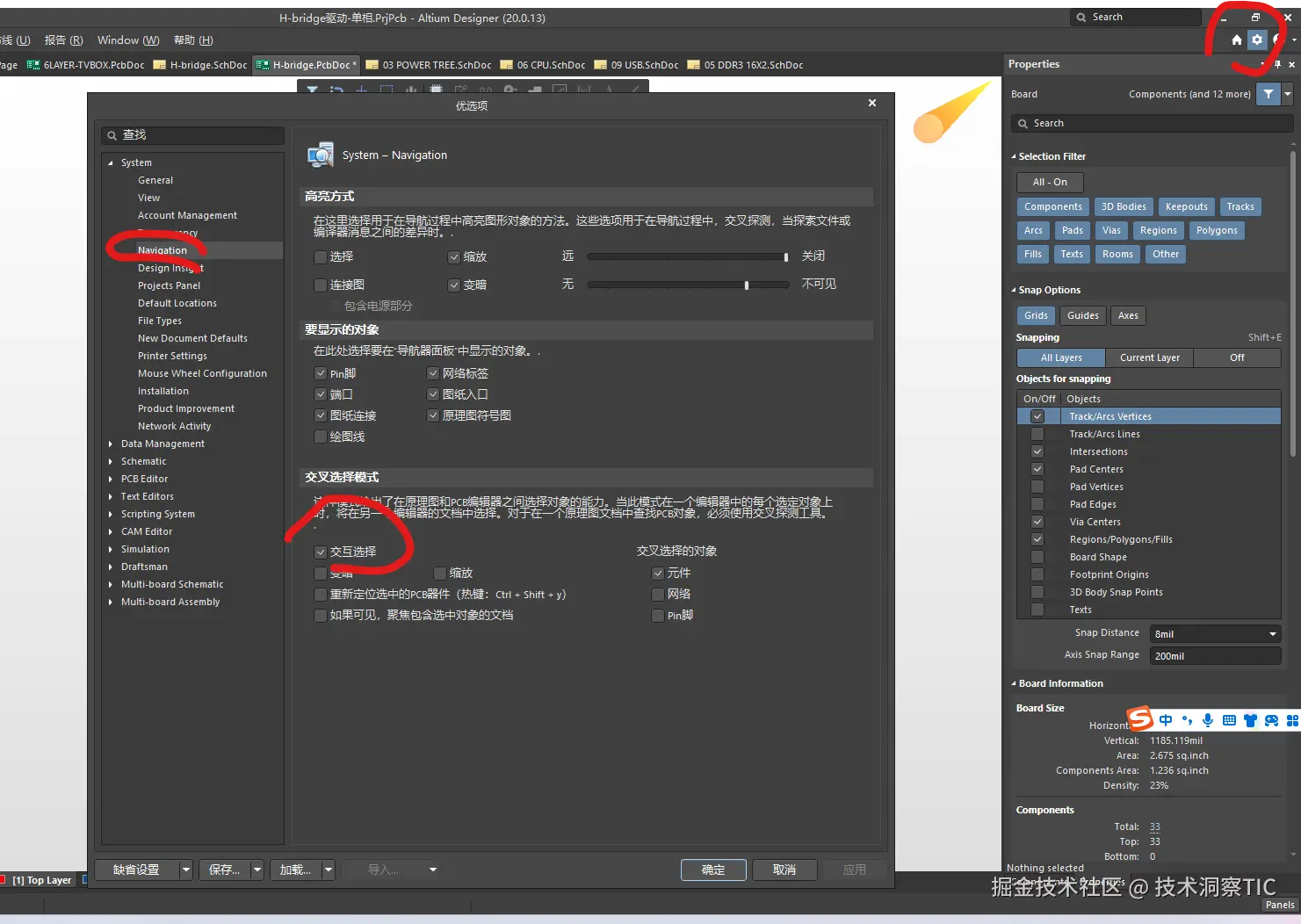Uncheck the 网络标签 checkbox

point(433,373)
